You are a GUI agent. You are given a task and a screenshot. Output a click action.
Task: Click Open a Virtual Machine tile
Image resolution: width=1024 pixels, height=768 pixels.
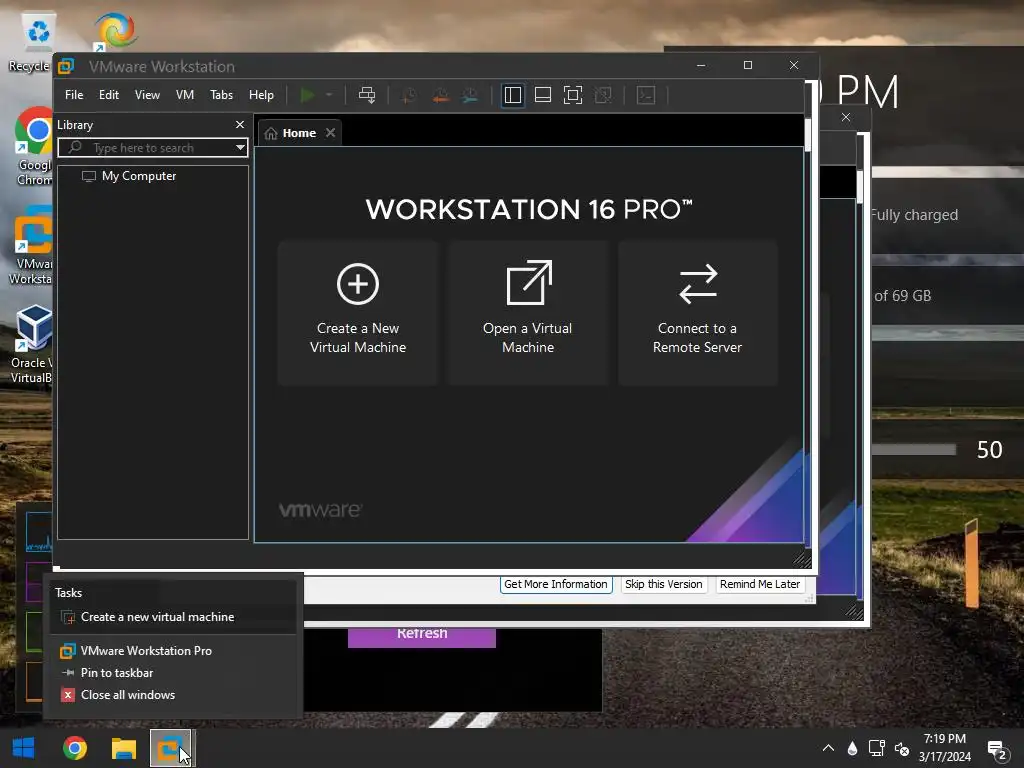coord(528,313)
